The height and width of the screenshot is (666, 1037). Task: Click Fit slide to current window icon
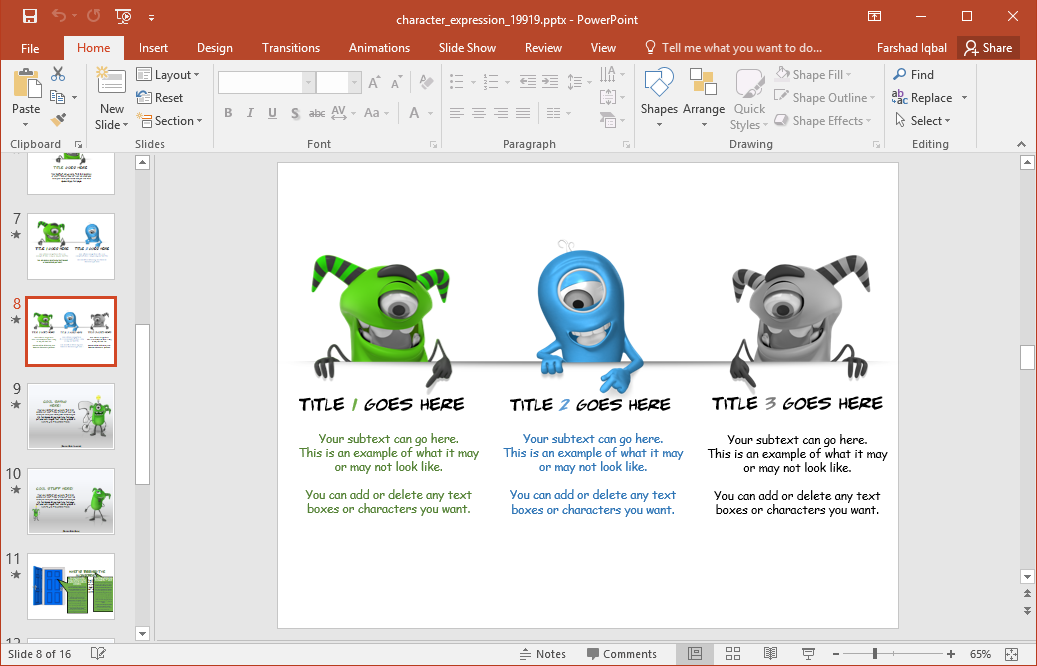[x=1011, y=654]
